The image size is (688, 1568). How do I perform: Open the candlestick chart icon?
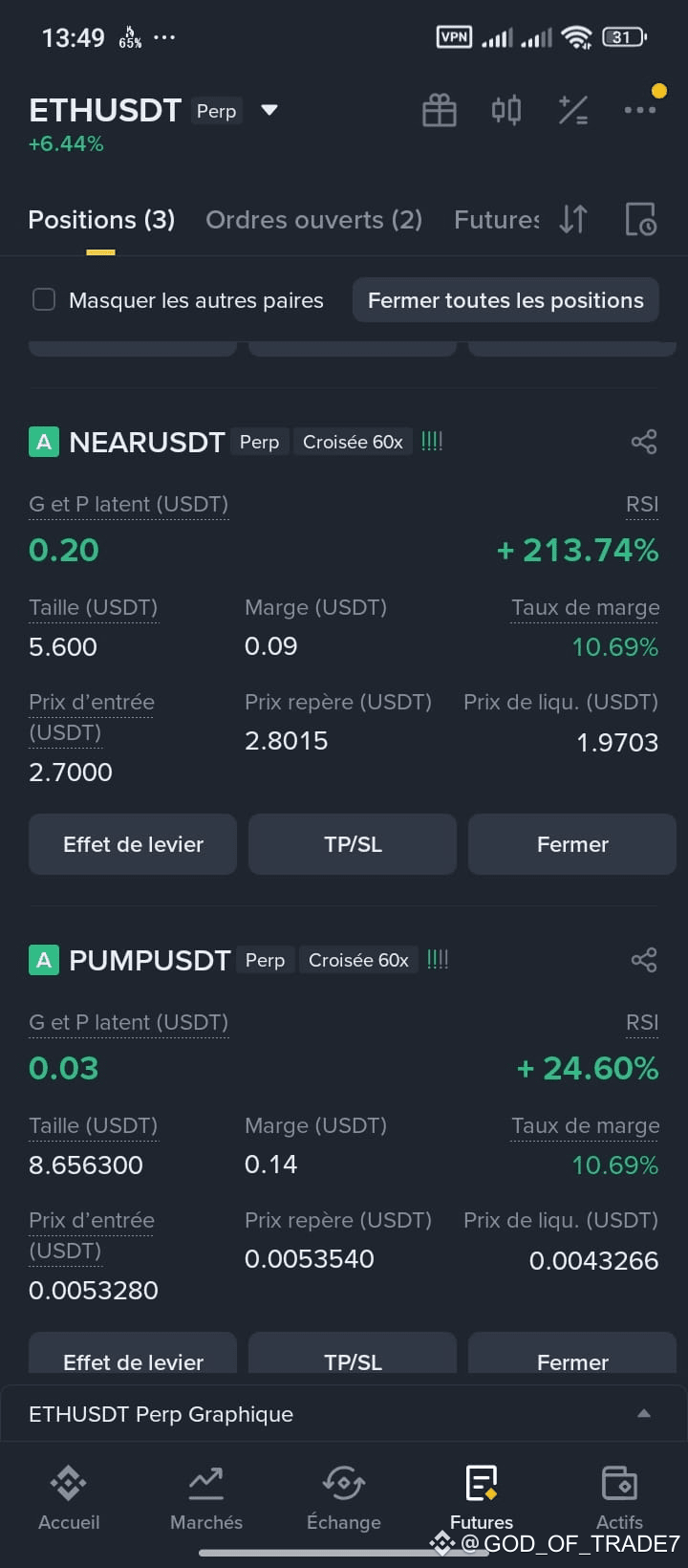pyautogui.click(x=506, y=110)
